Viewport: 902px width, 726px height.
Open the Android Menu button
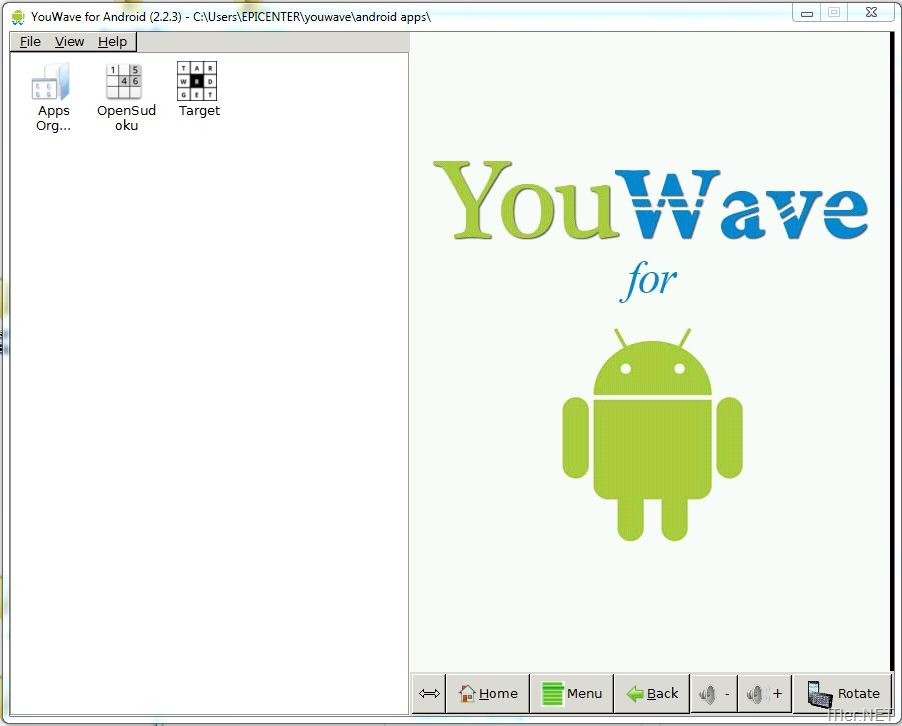point(572,694)
